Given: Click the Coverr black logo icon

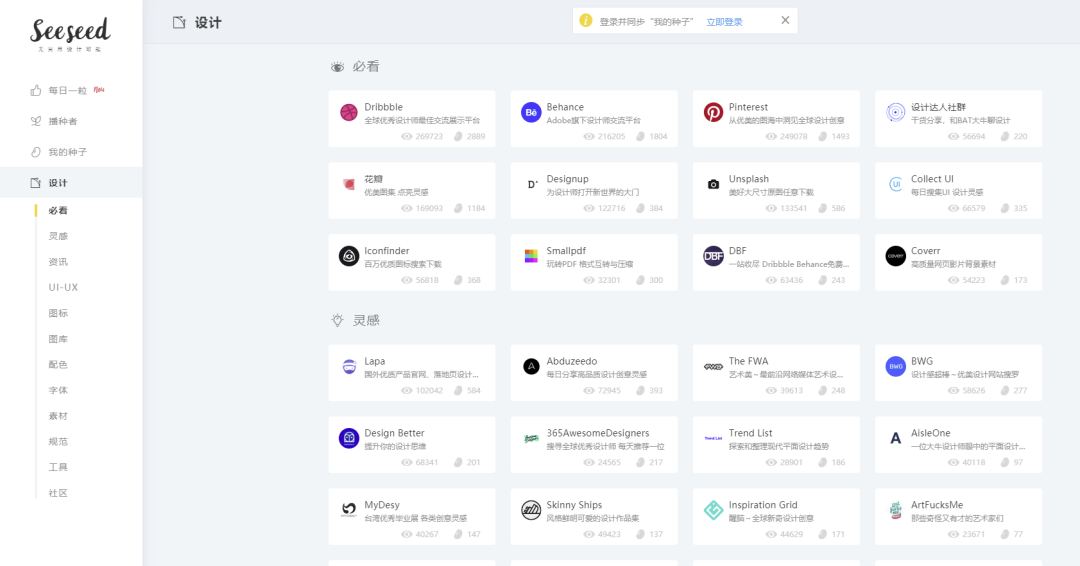Looking at the screenshot, I should tap(895, 256).
